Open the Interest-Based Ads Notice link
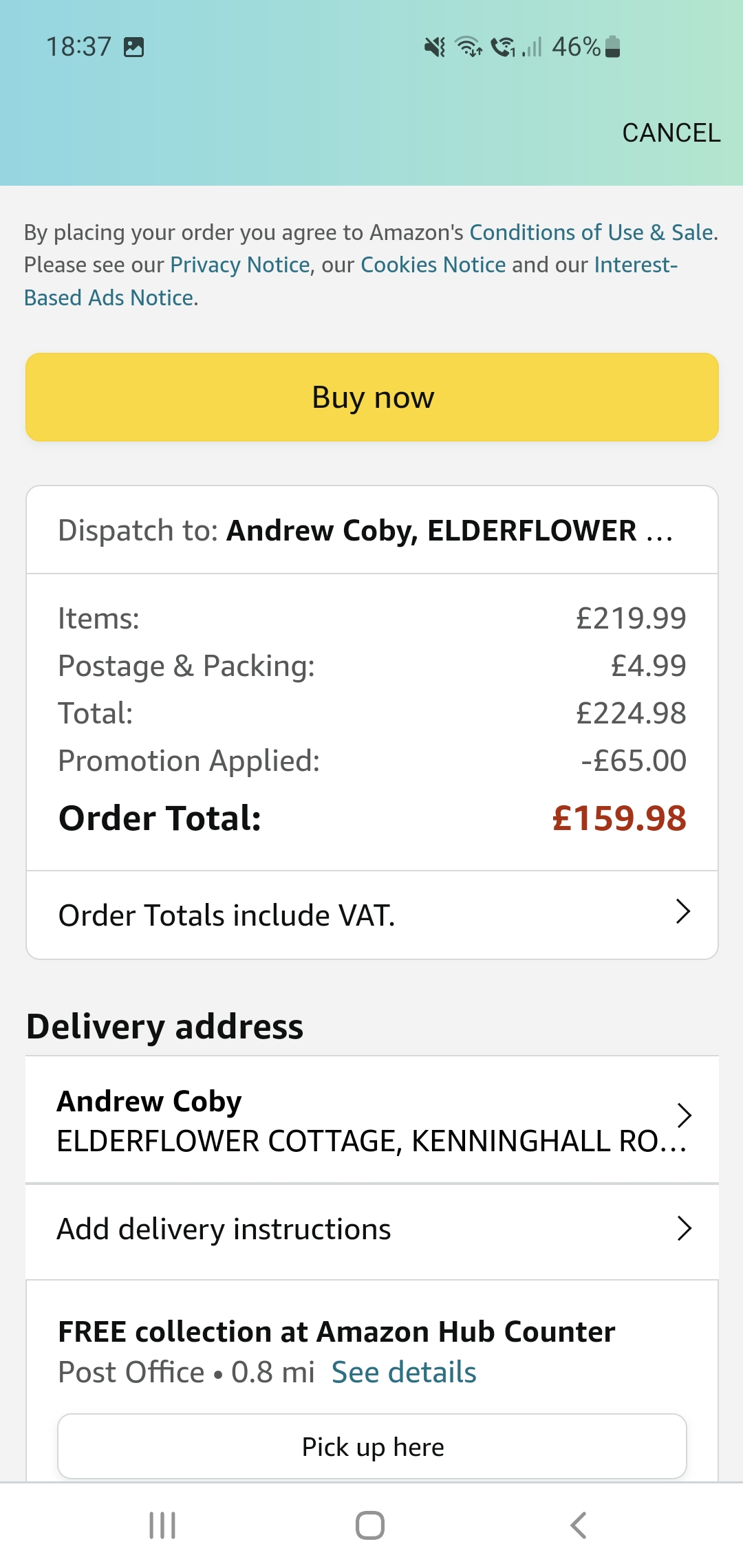Image resolution: width=743 pixels, height=1568 pixels. coord(109,298)
